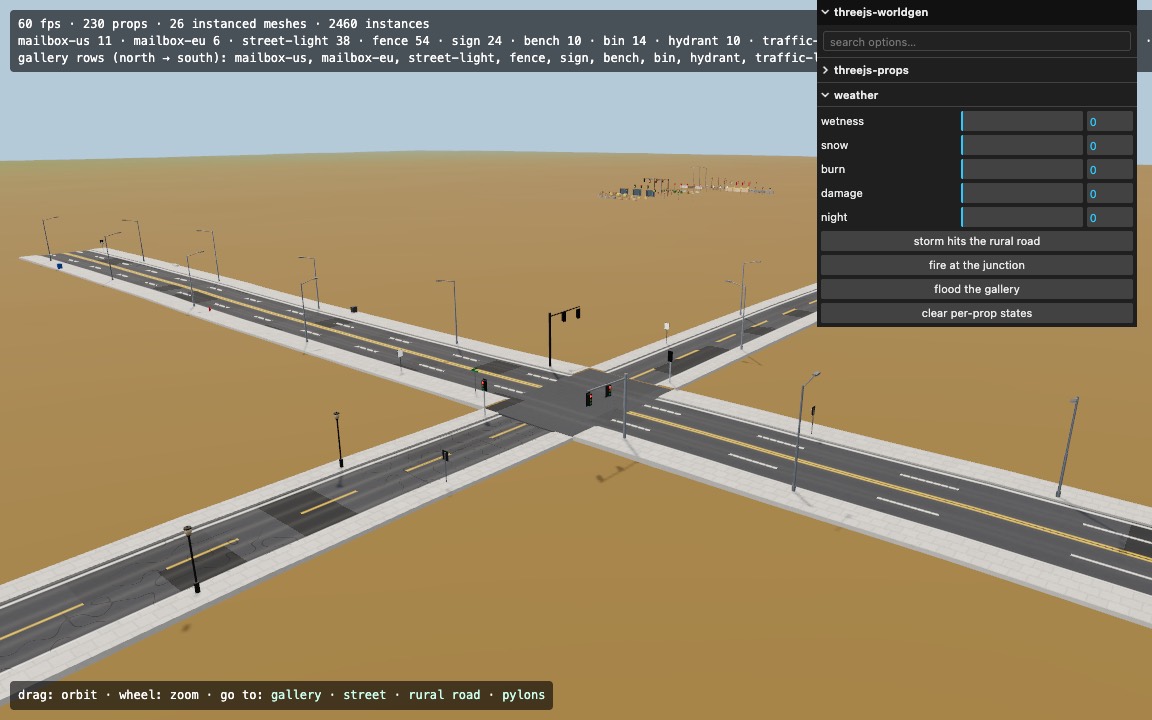Start "fire at the junction"

click(976, 265)
